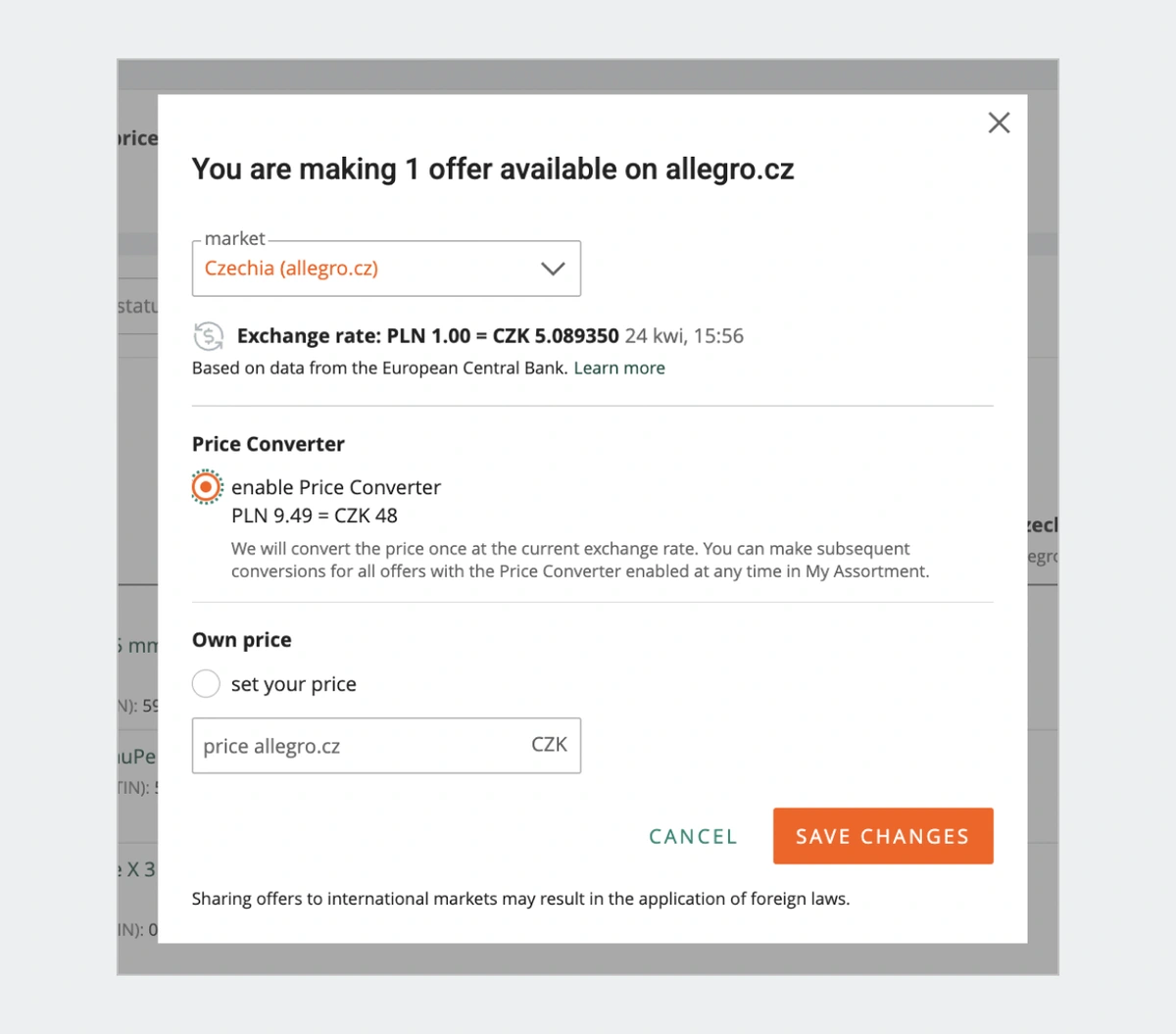
Task: Click the CZK suffix in the price field
Action: tap(549, 745)
